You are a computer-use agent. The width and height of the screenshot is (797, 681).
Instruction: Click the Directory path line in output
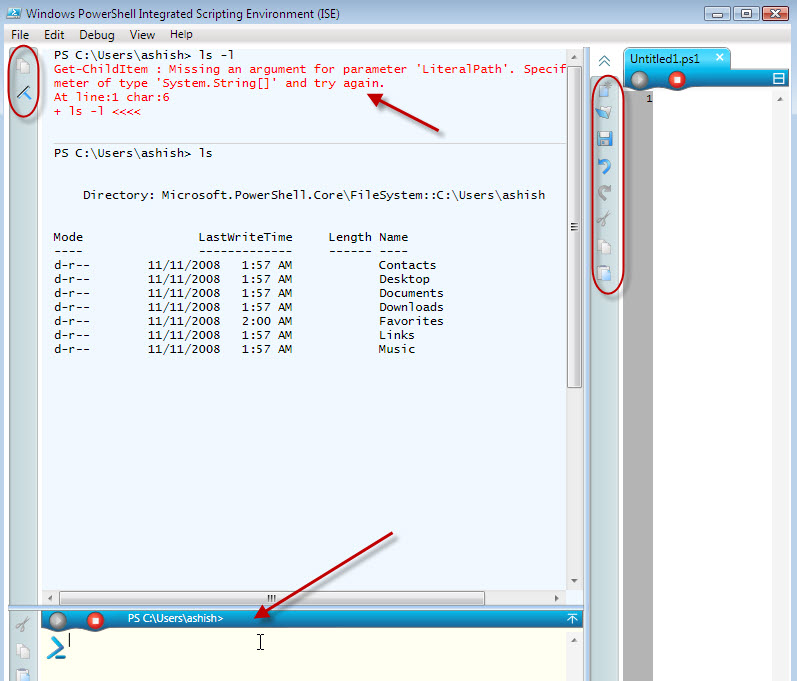coord(314,195)
